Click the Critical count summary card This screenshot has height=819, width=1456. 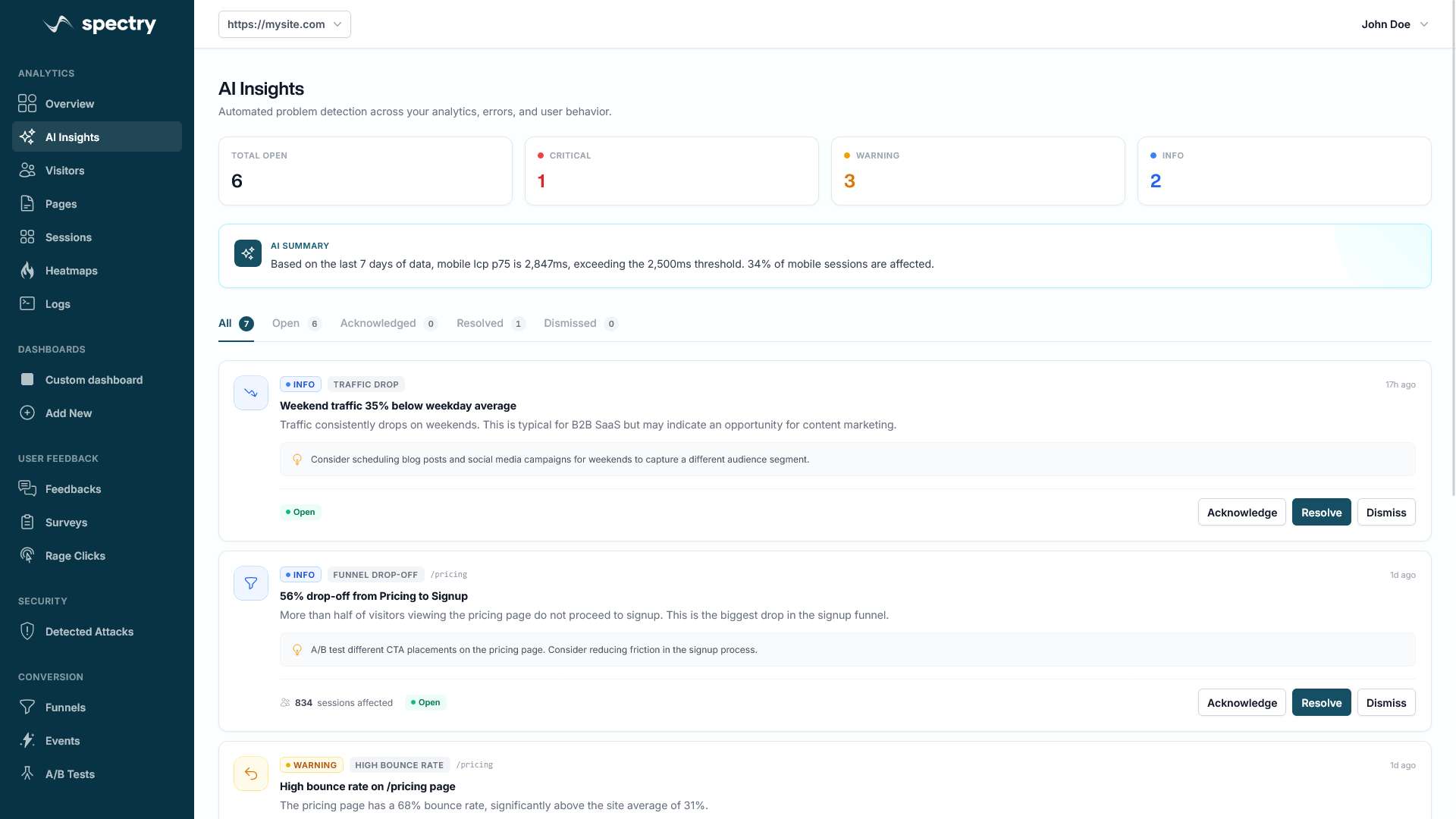(671, 171)
